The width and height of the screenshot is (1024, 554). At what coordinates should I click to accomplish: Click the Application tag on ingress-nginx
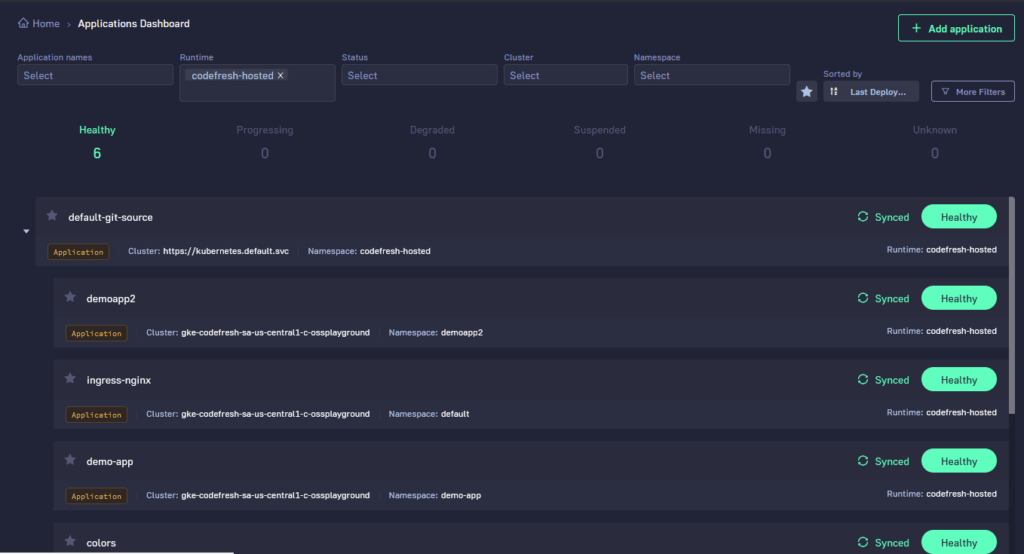click(97, 415)
